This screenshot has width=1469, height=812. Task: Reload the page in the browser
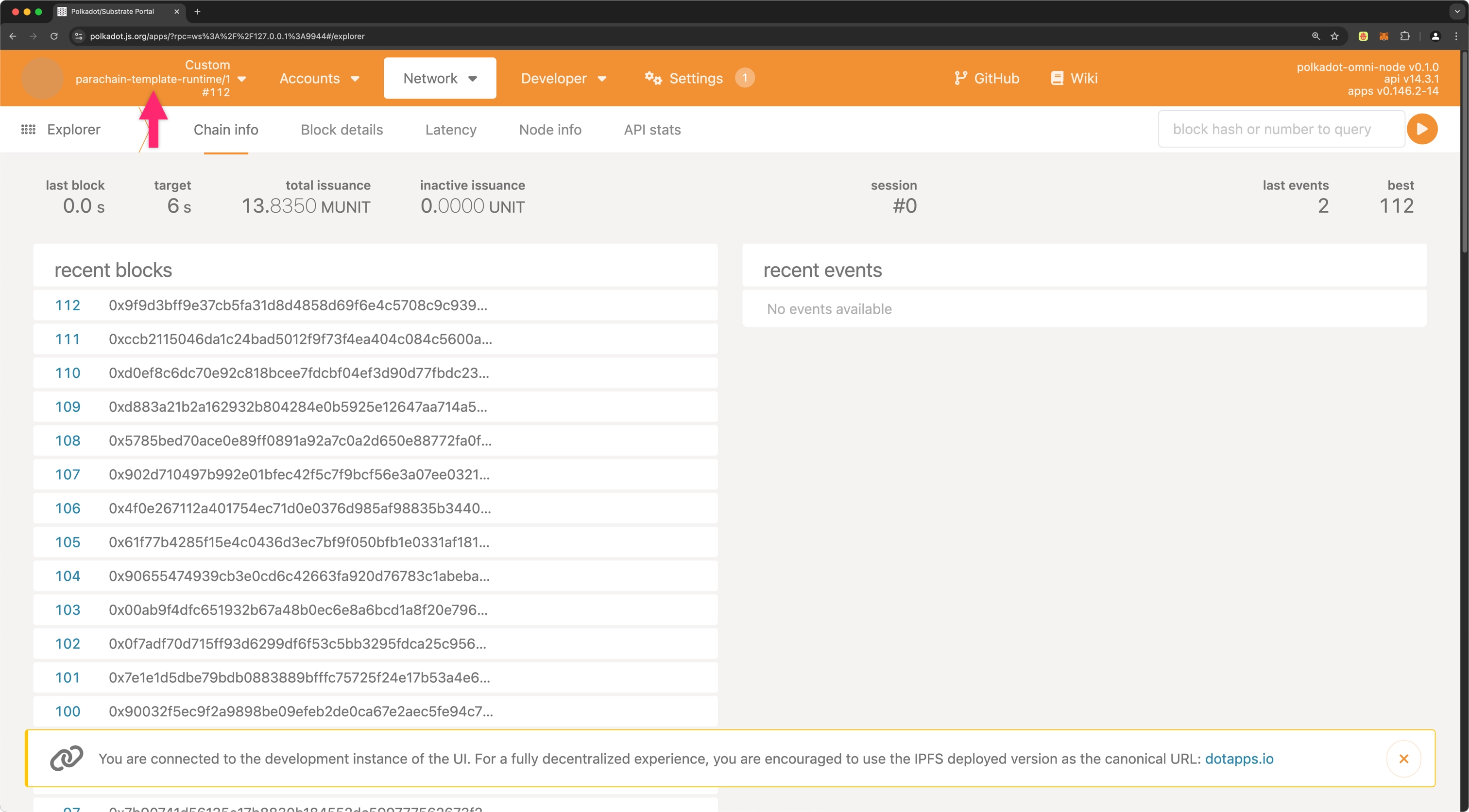54,36
